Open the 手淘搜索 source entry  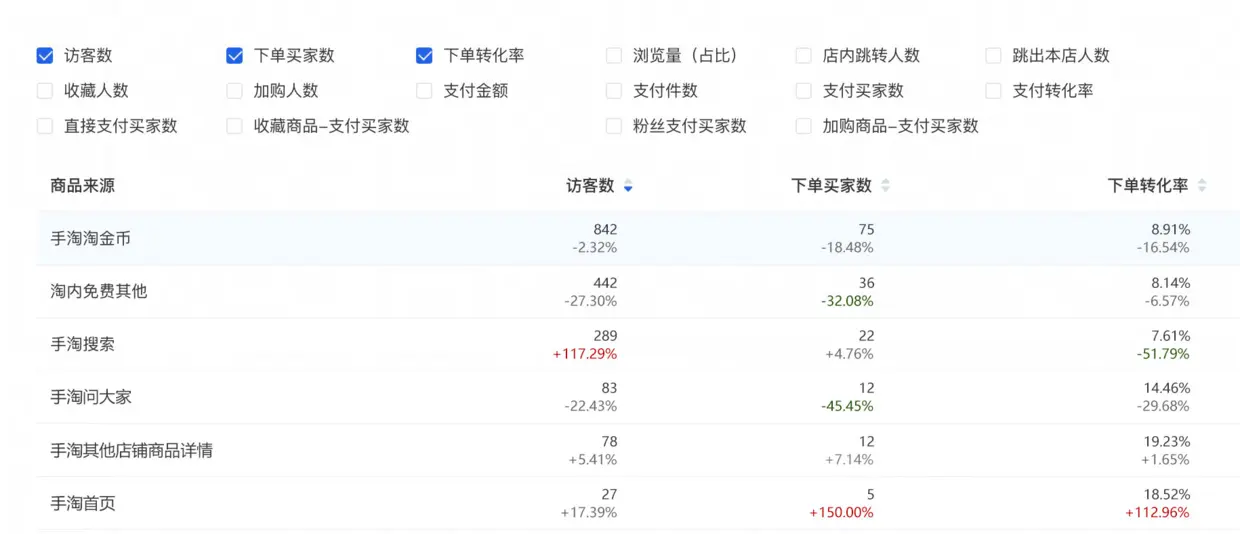[83, 344]
